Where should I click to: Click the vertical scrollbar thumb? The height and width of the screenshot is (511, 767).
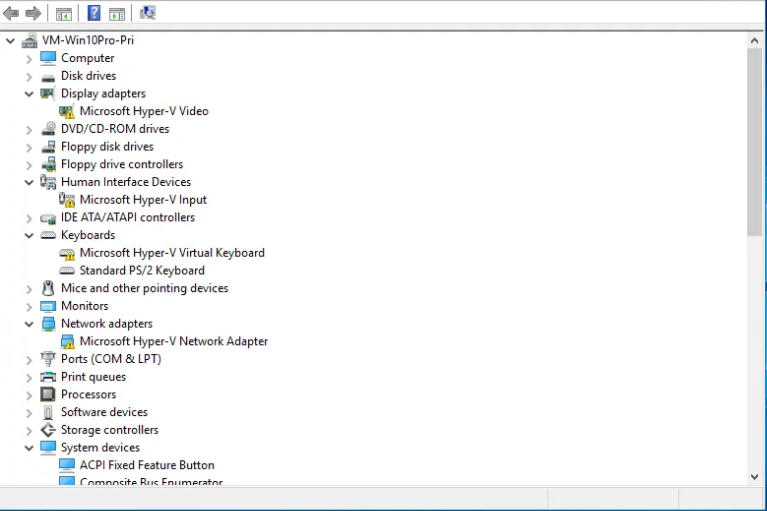pyautogui.click(x=754, y=143)
